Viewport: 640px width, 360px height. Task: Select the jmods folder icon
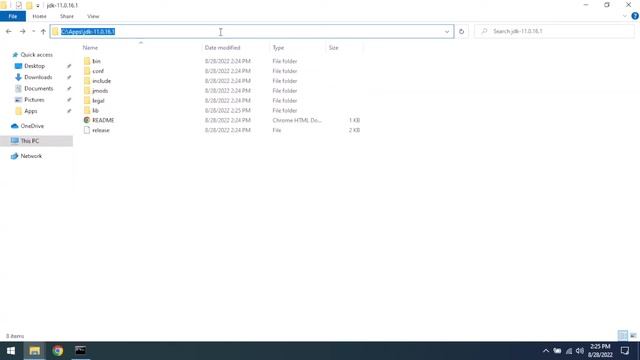87,91
